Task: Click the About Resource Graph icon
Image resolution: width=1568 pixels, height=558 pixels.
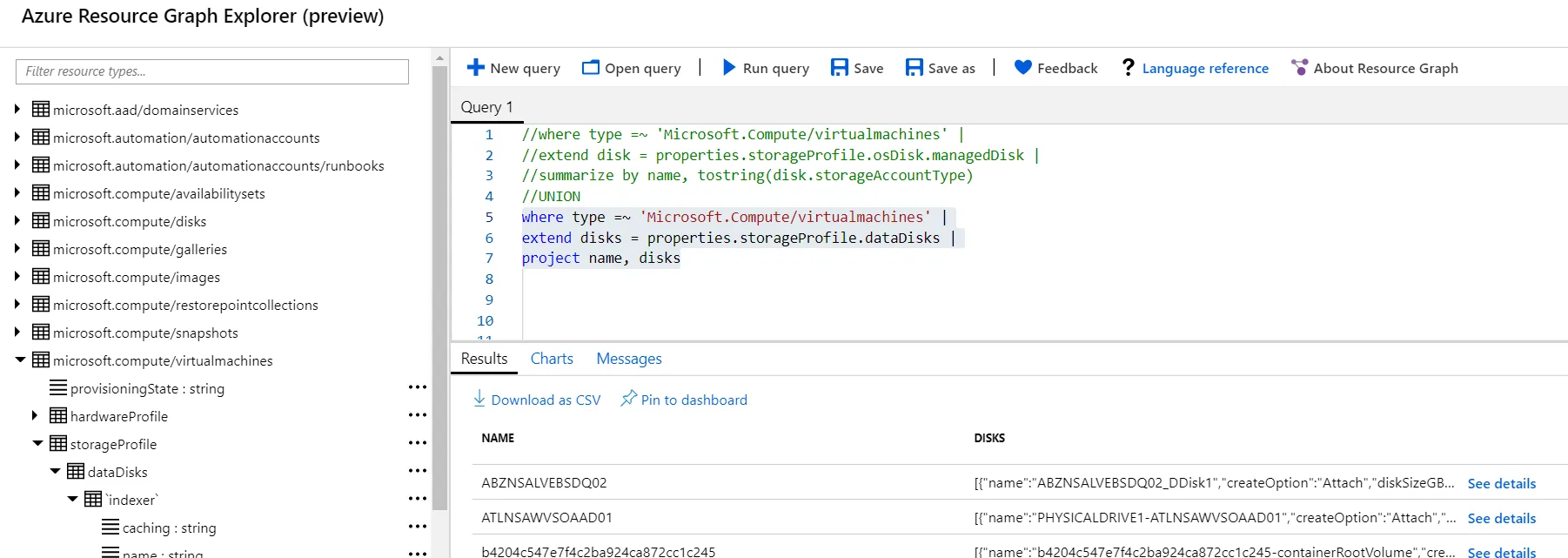Action: (1299, 67)
